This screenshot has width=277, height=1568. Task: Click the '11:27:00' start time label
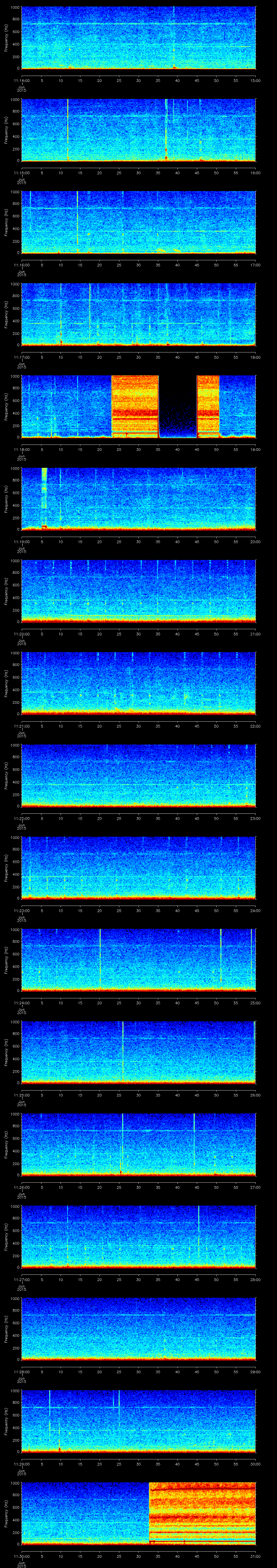point(21,1279)
